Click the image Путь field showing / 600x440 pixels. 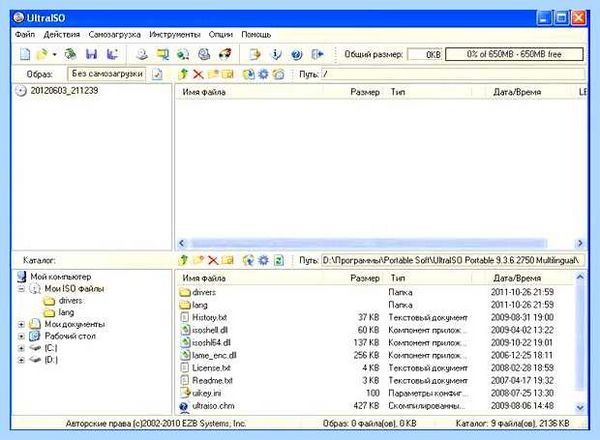(453, 74)
